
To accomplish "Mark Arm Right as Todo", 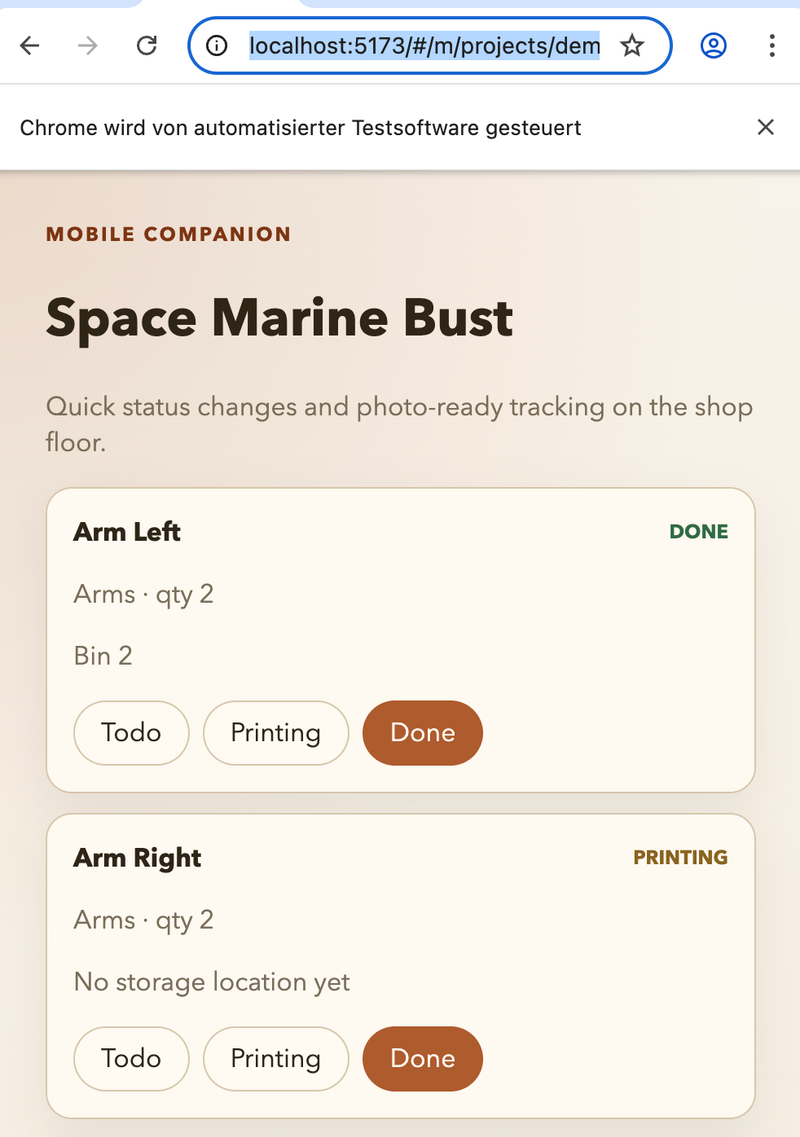I will [131, 1058].
